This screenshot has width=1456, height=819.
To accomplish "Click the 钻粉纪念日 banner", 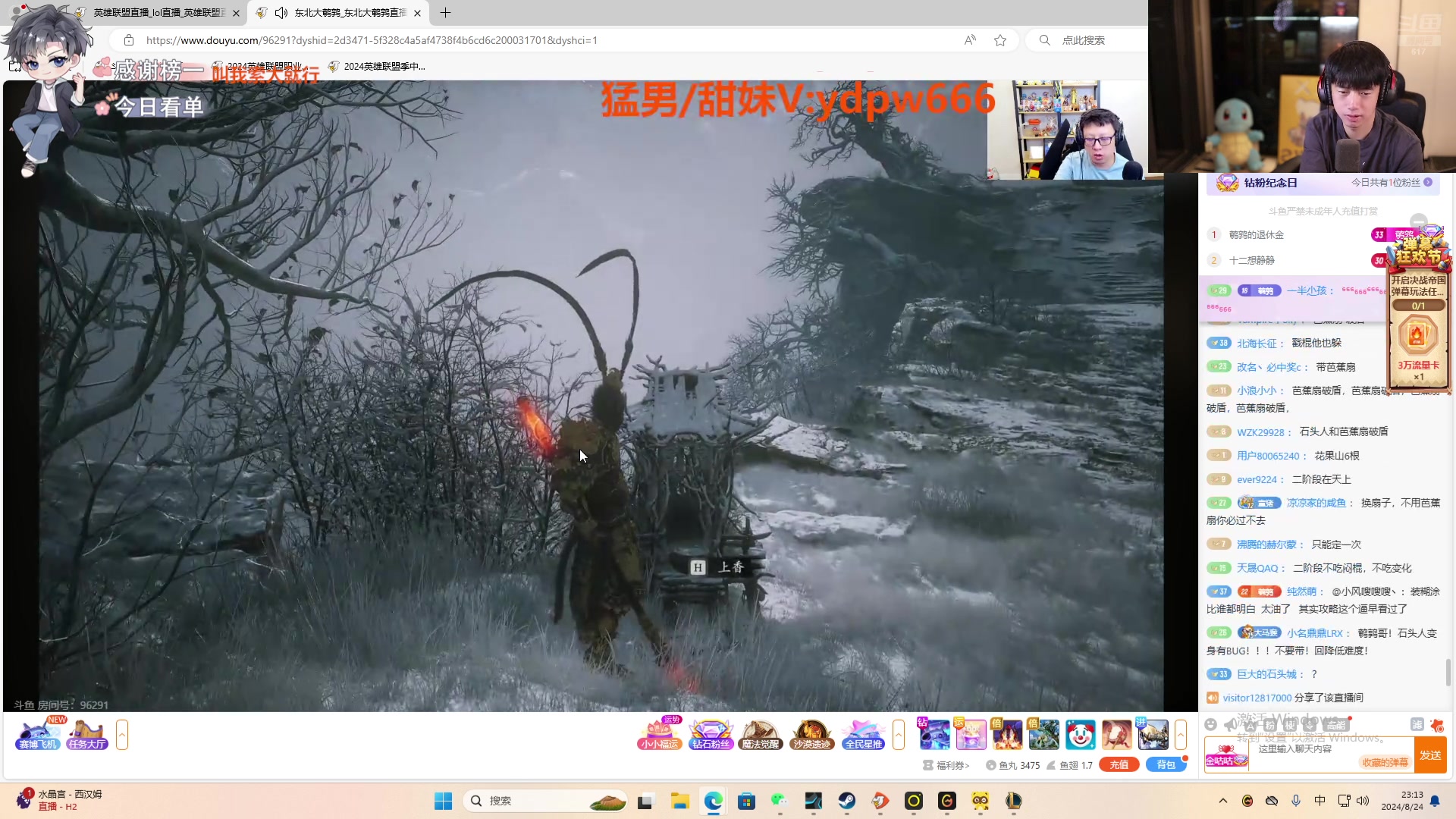I will [1323, 184].
